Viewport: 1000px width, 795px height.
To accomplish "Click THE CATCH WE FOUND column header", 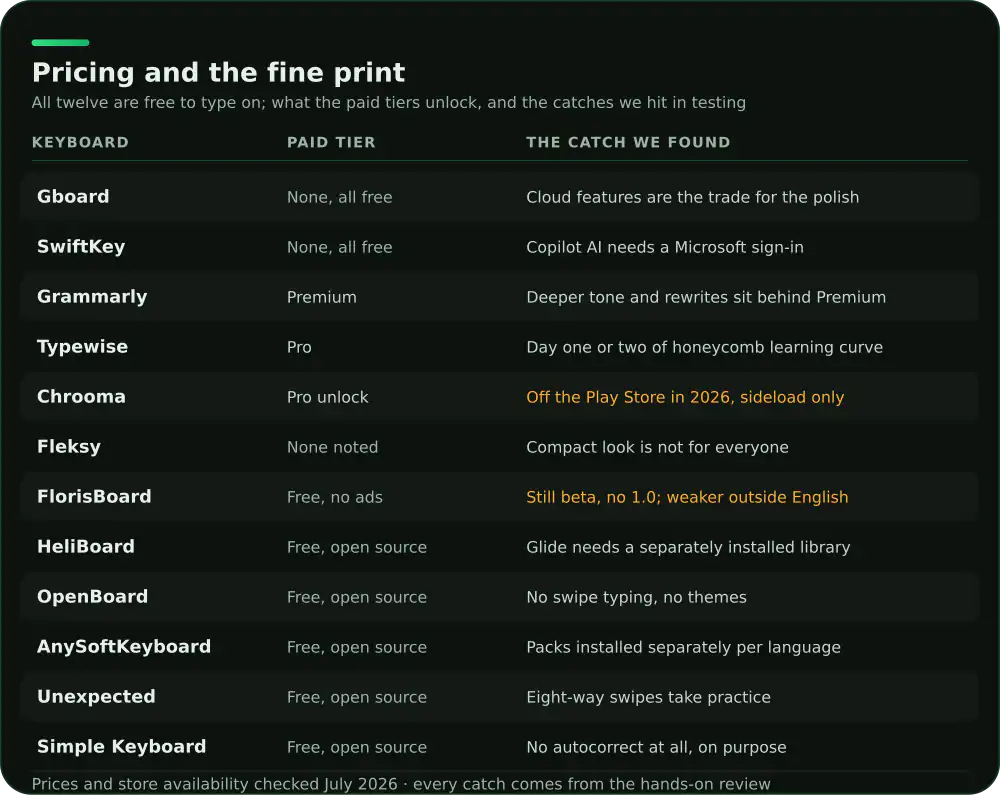I will coord(628,142).
